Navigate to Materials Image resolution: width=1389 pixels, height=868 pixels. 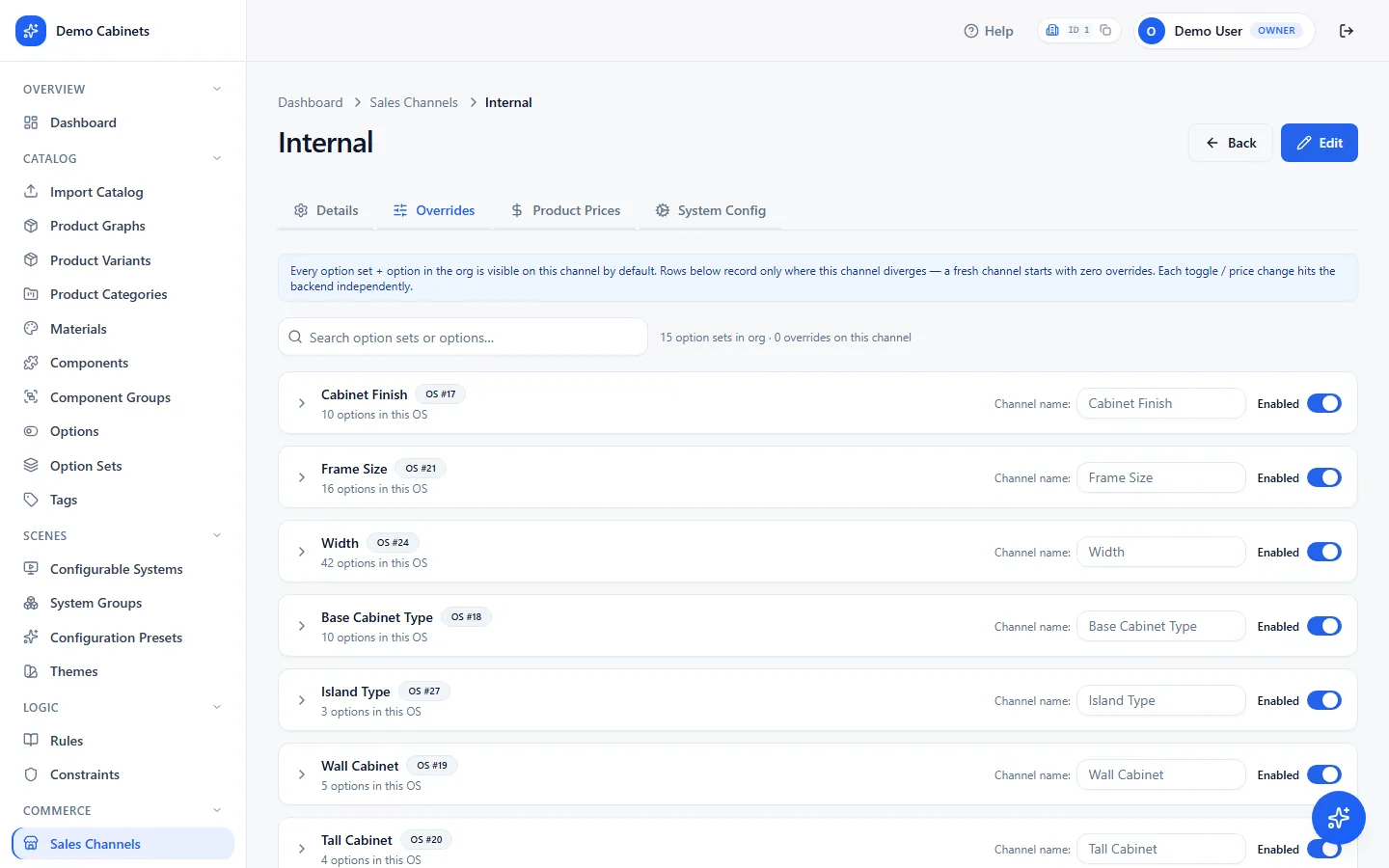coord(123,329)
